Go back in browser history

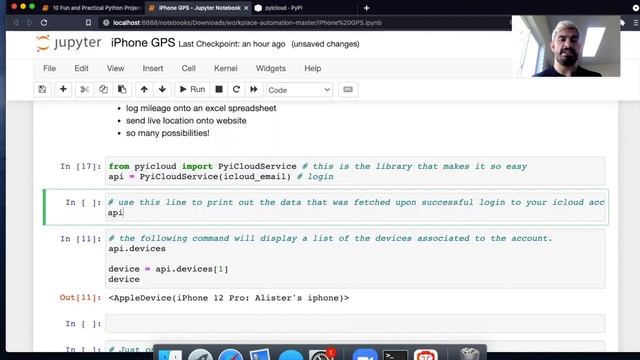click(16, 23)
